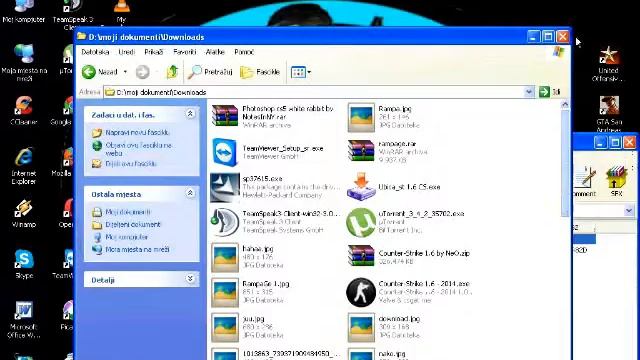Open Moja mjesta na mreži sidebar link

tap(137, 249)
